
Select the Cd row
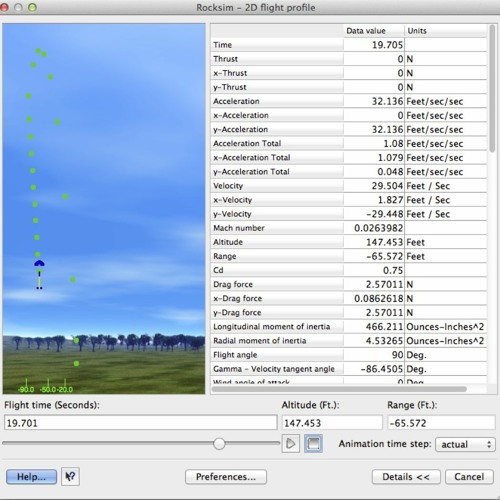pyautogui.click(x=349, y=270)
